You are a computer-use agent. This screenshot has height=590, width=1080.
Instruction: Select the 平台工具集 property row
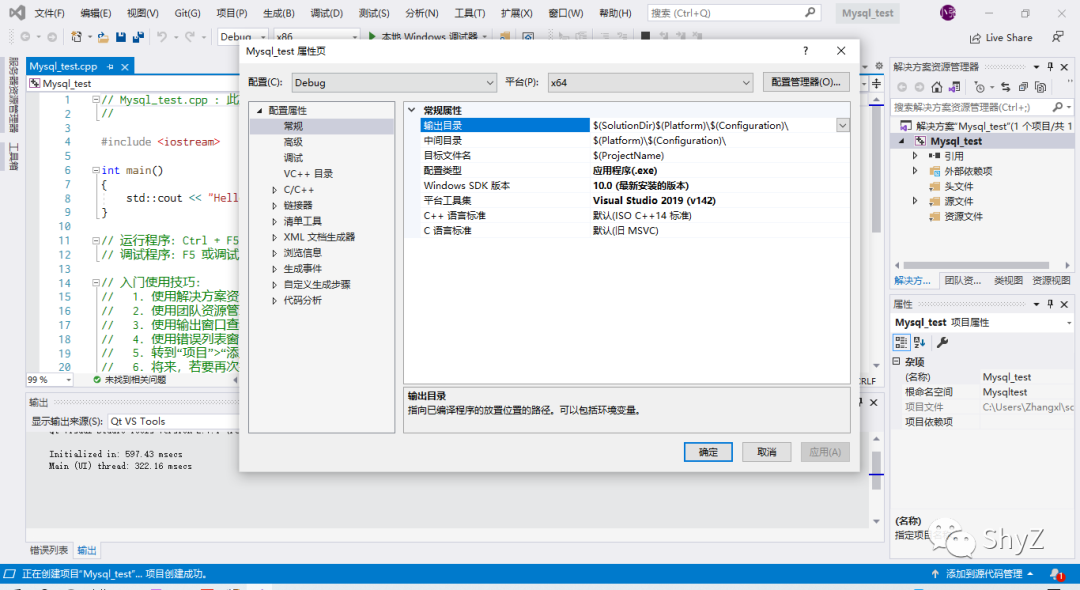tap(635, 200)
